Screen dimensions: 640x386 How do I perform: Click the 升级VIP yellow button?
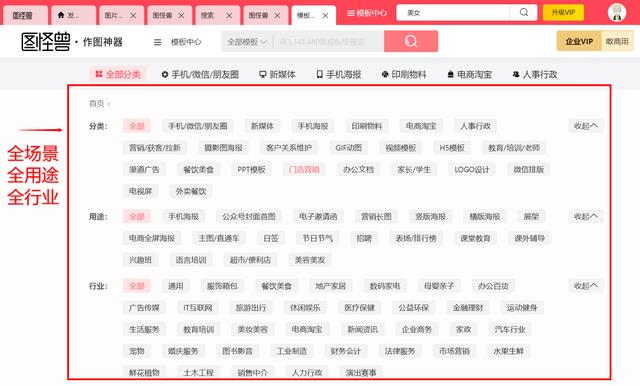(x=563, y=13)
